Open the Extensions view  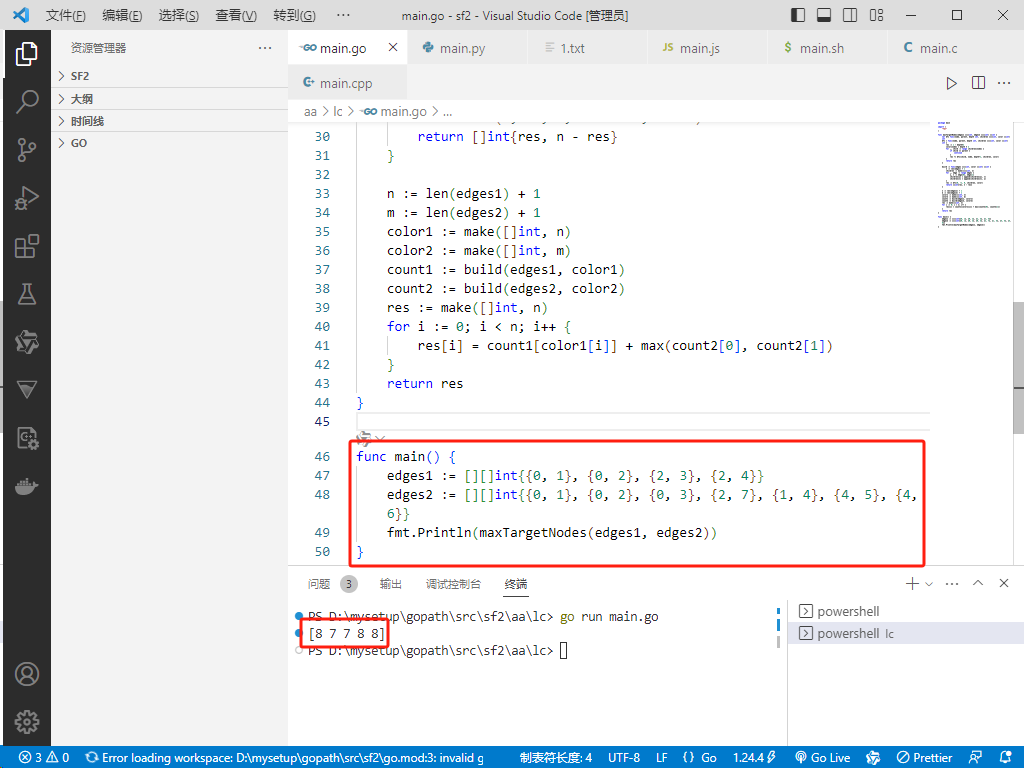click(26, 246)
